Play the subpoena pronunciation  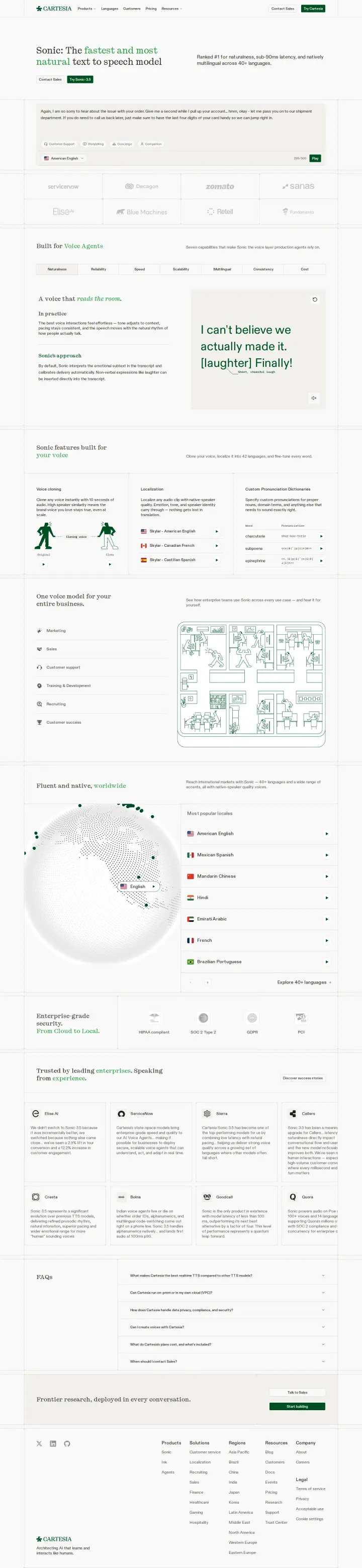[321, 548]
